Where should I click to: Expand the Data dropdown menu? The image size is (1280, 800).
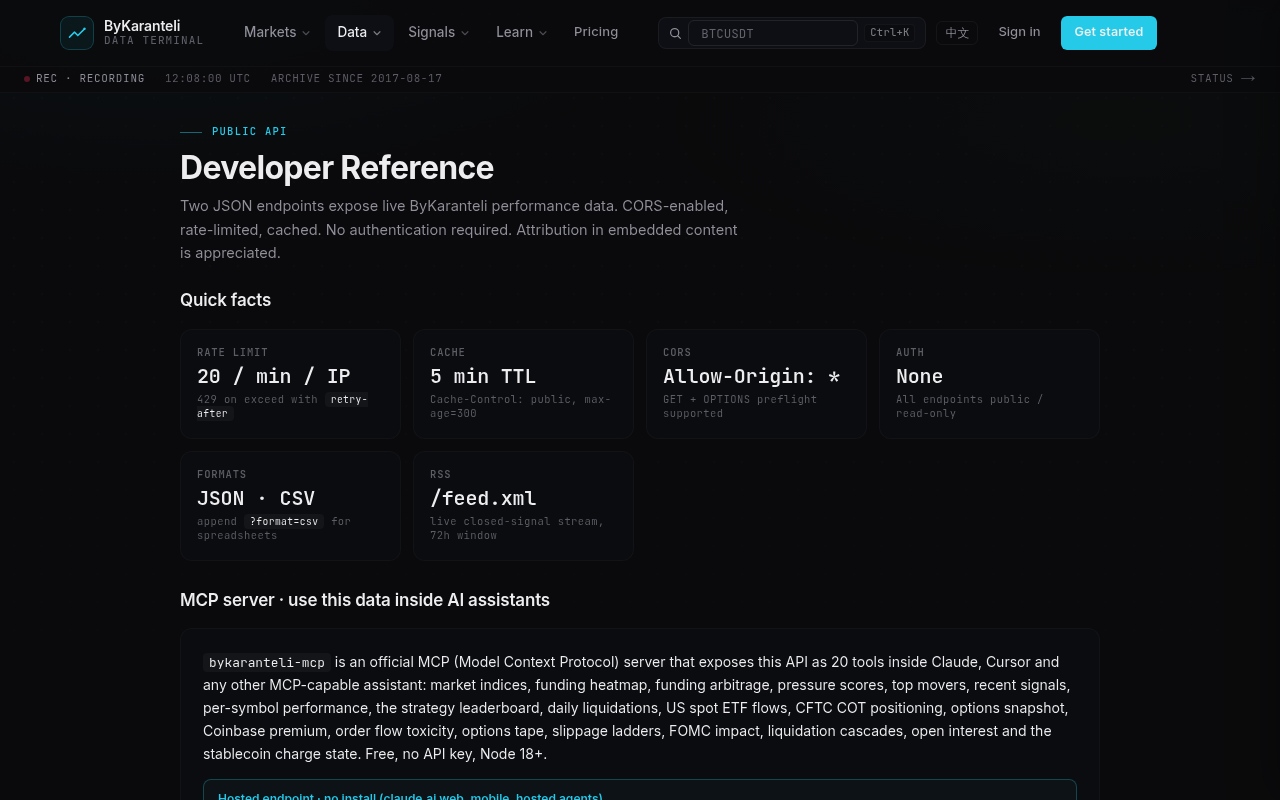pyautogui.click(x=359, y=32)
